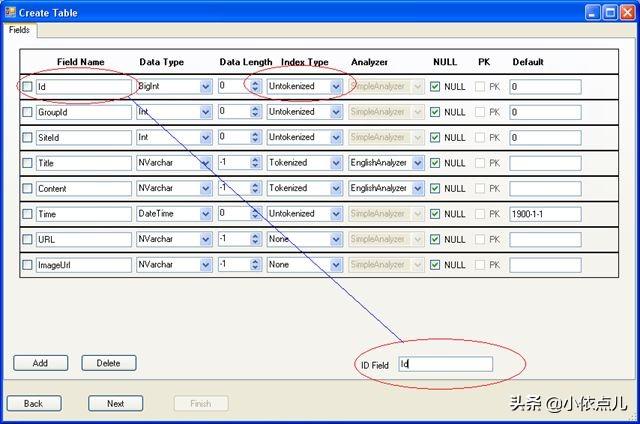Switch to the Fields tab
Image resolution: width=640 pixels, height=424 pixels.
pyautogui.click(x=20, y=30)
